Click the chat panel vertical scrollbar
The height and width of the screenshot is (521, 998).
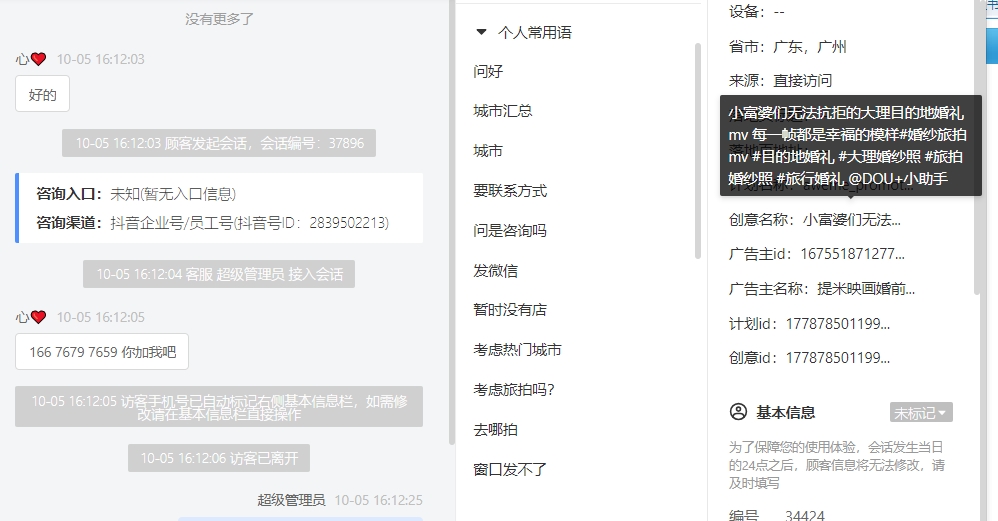coord(452,223)
